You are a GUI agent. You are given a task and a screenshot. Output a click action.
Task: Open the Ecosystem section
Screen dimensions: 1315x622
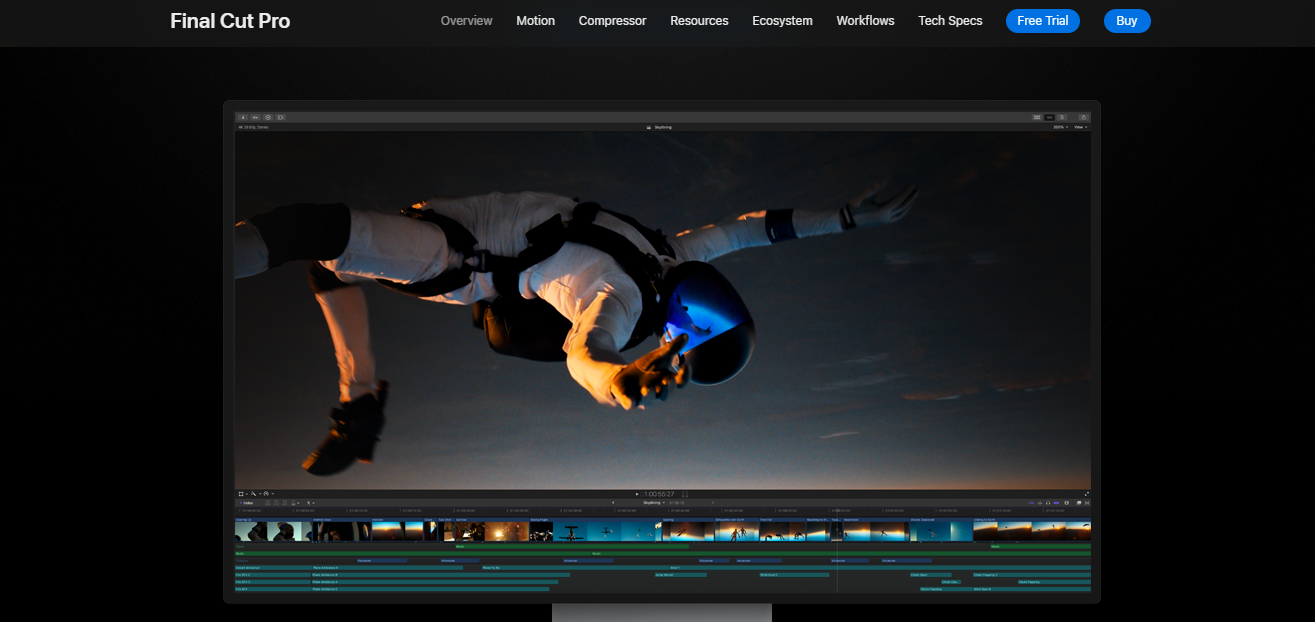point(782,21)
